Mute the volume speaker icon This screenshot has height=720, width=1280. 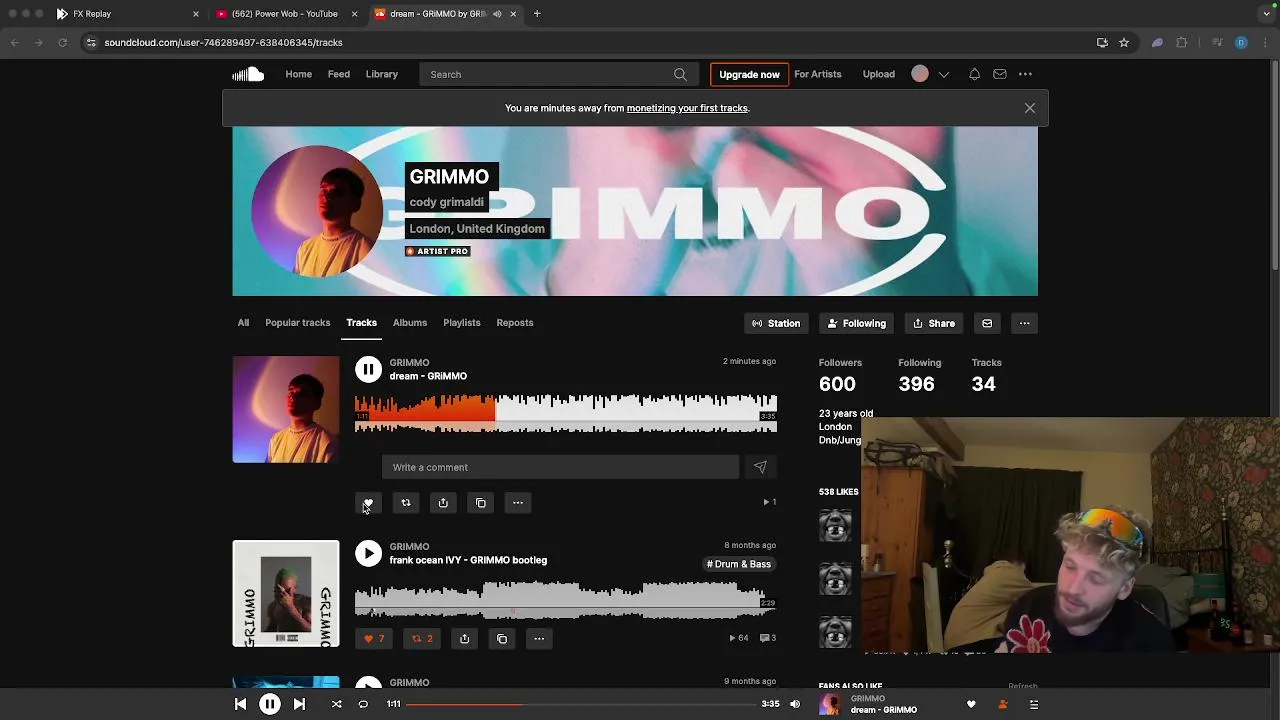[795, 704]
